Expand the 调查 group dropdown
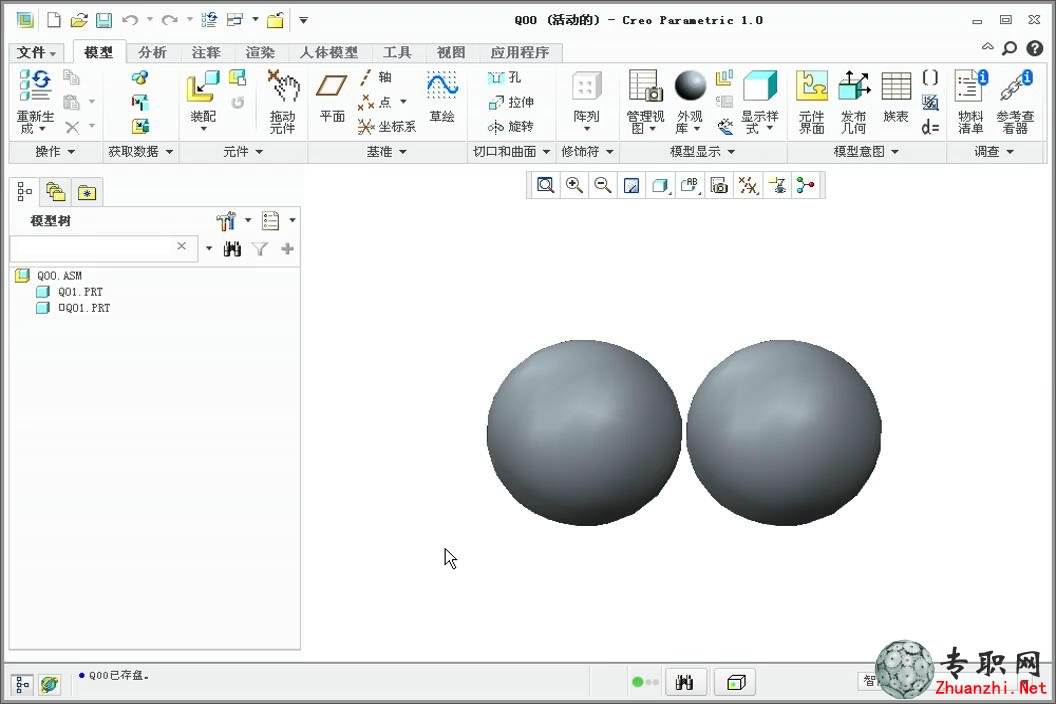 pos(994,152)
